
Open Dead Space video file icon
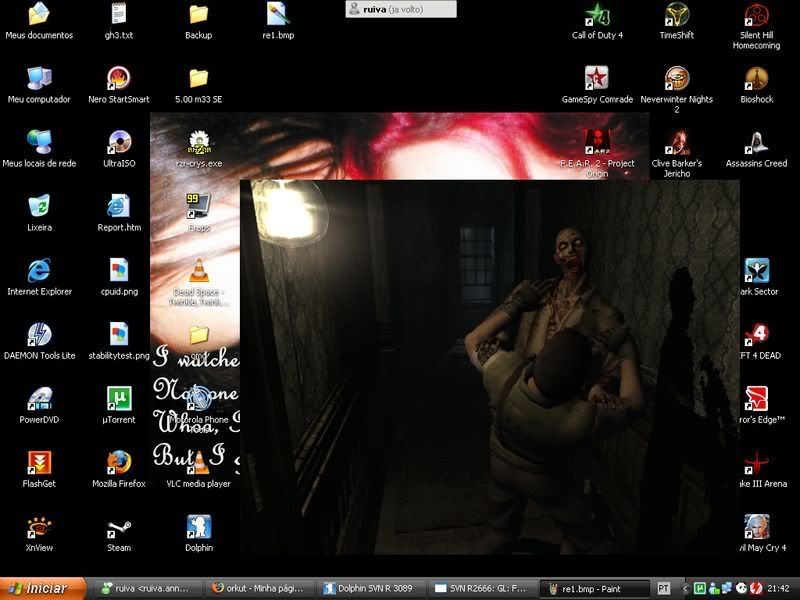pyautogui.click(x=198, y=270)
